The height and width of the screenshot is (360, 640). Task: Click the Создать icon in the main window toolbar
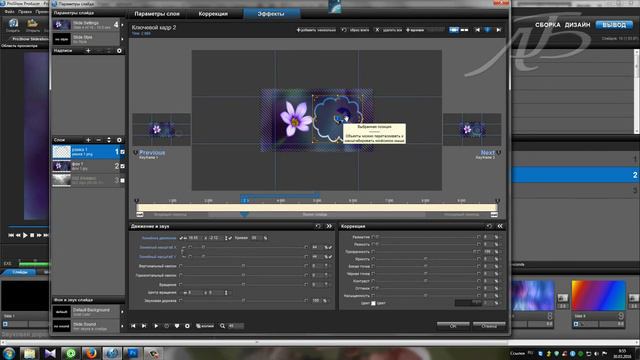(x=13, y=23)
